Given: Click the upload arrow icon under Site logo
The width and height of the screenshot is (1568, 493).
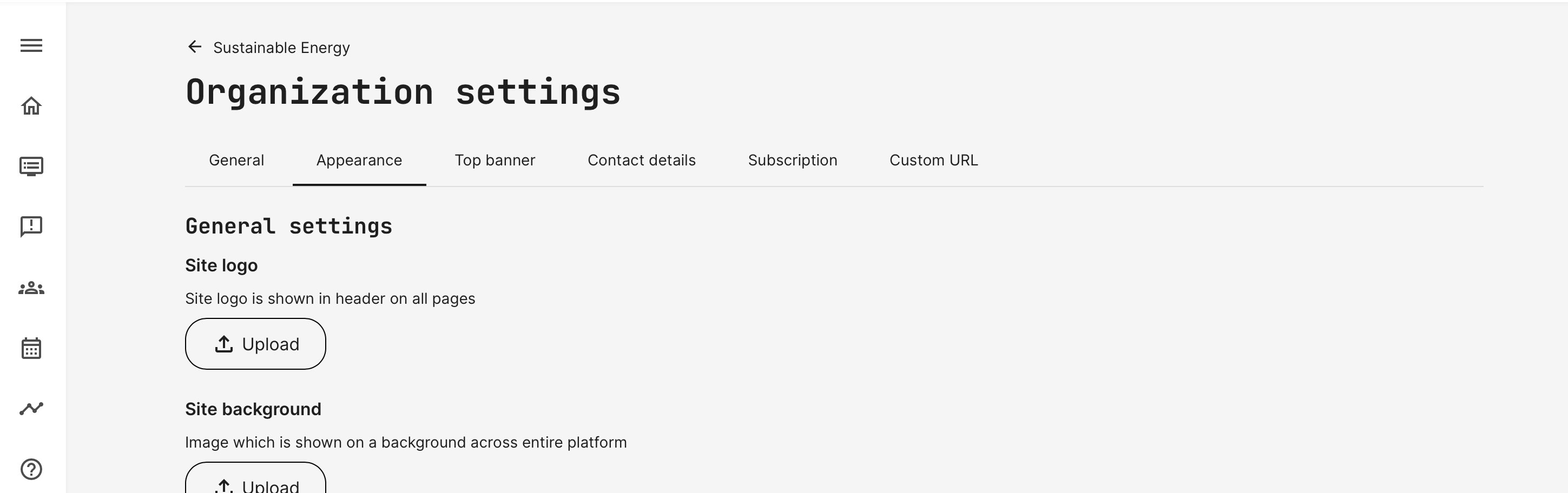Looking at the screenshot, I should (224, 344).
